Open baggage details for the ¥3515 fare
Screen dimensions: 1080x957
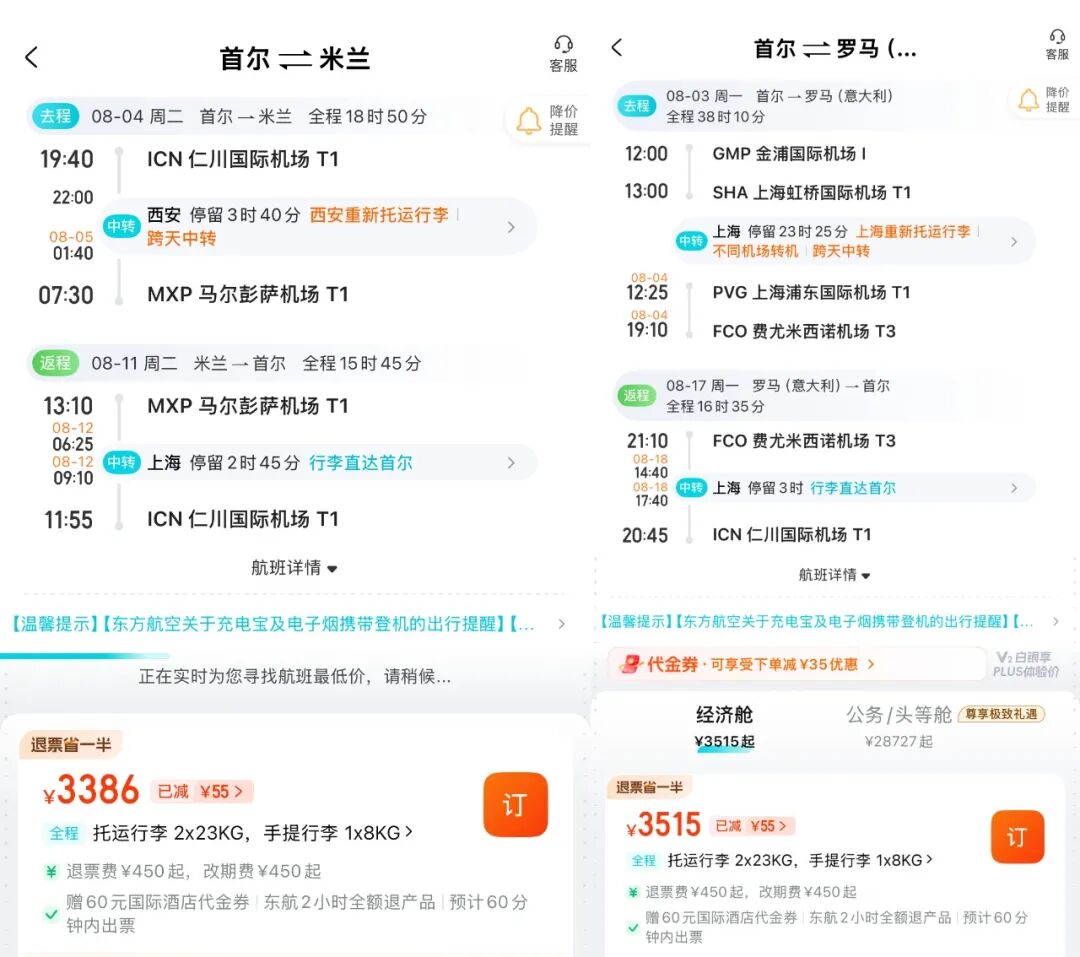800,860
